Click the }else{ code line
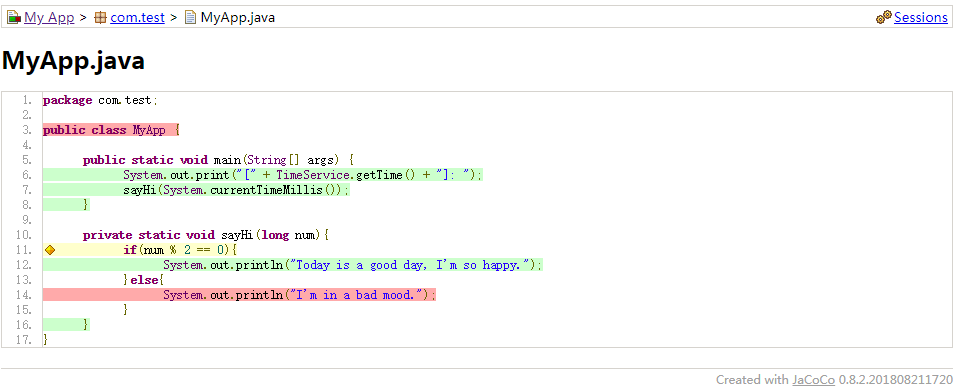Viewport: 961px width, 391px height. tap(144, 280)
